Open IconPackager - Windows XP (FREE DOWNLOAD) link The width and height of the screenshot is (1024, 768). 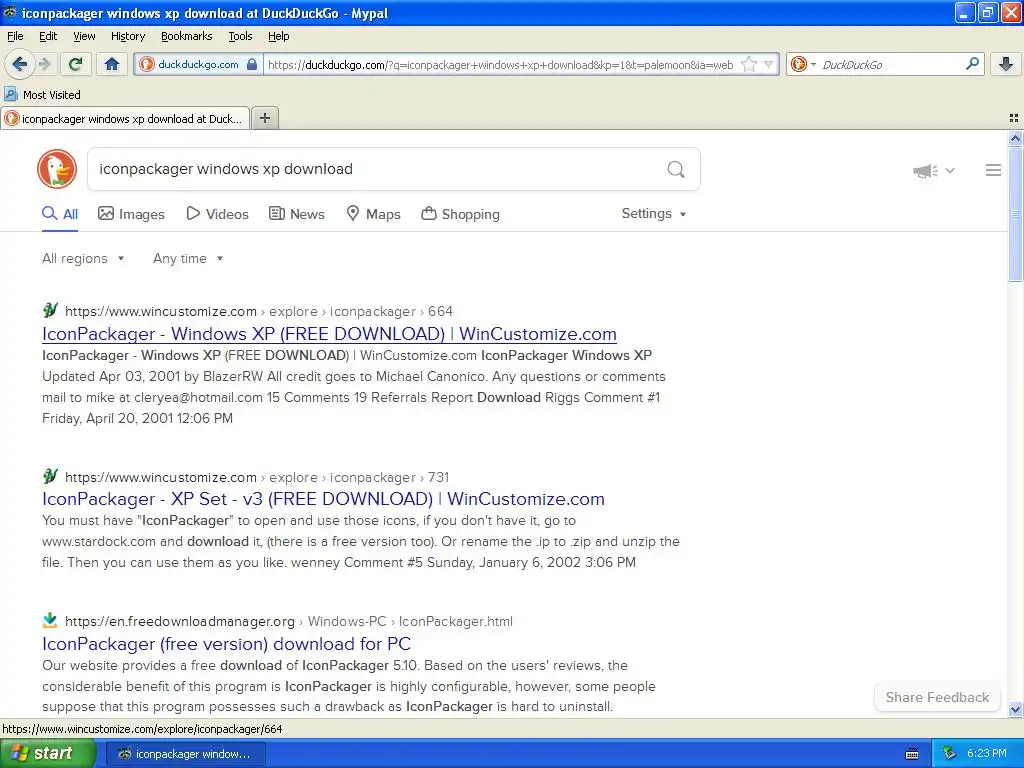point(329,334)
